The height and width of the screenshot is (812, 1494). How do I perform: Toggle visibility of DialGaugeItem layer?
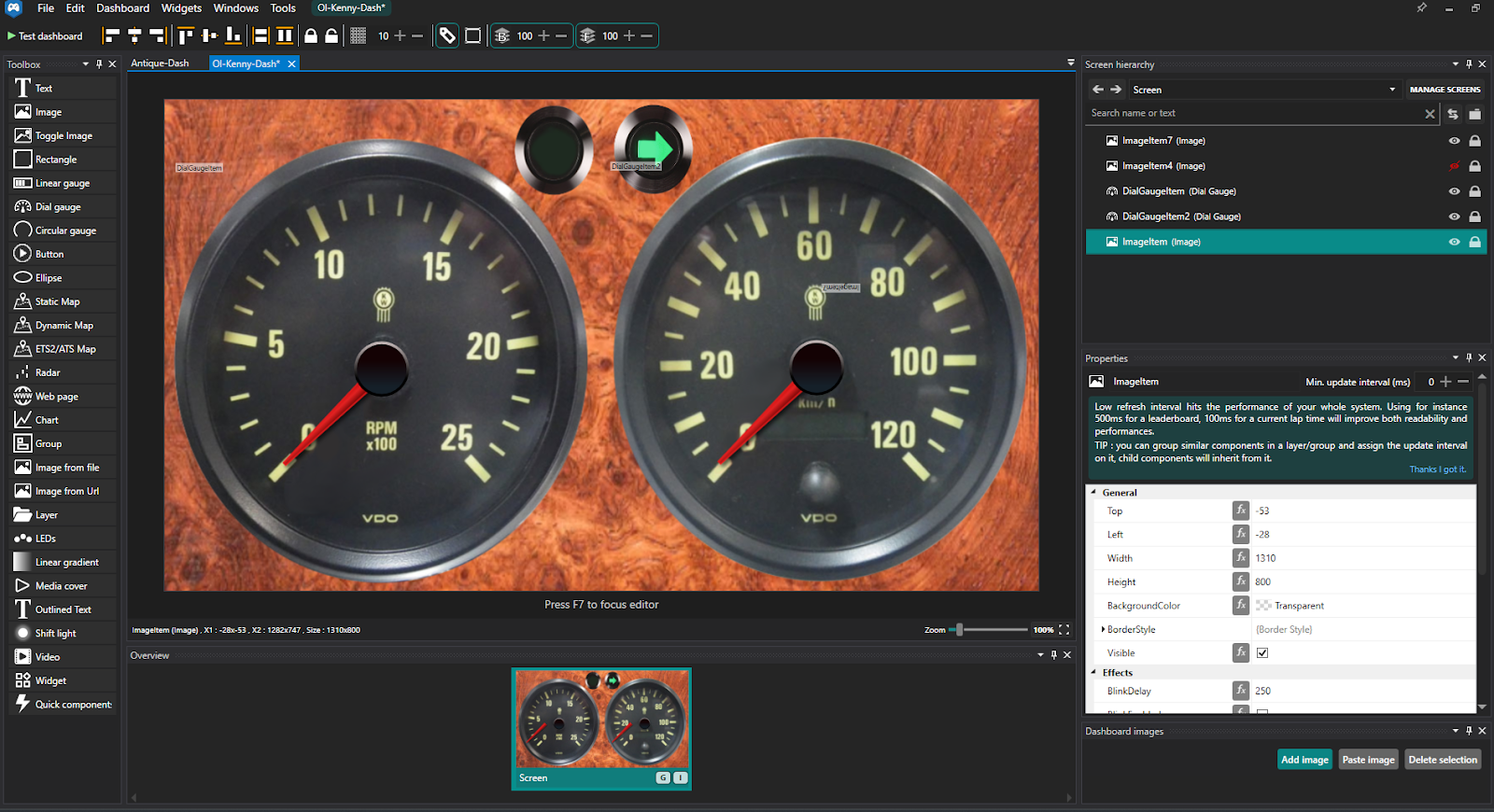(x=1454, y=191)
